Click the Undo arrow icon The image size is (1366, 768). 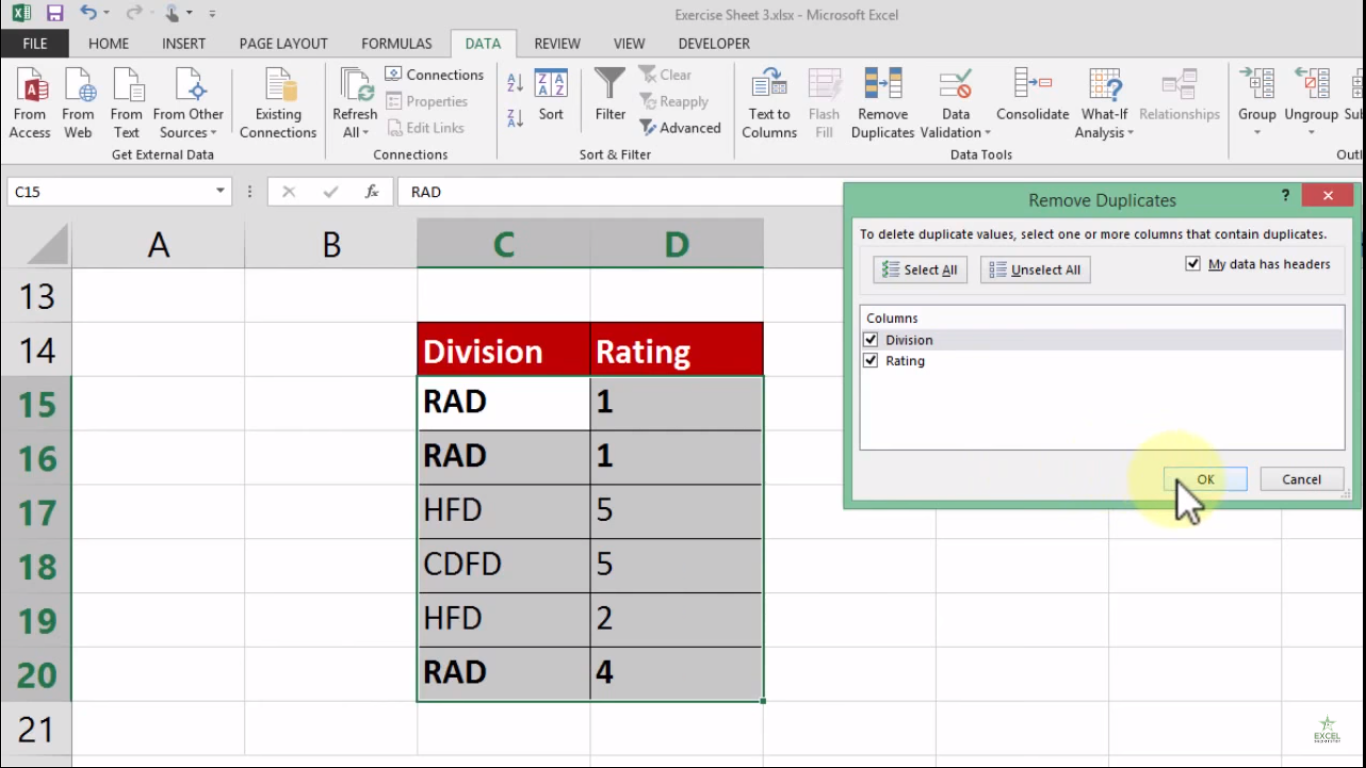click(x=88, y=13)
